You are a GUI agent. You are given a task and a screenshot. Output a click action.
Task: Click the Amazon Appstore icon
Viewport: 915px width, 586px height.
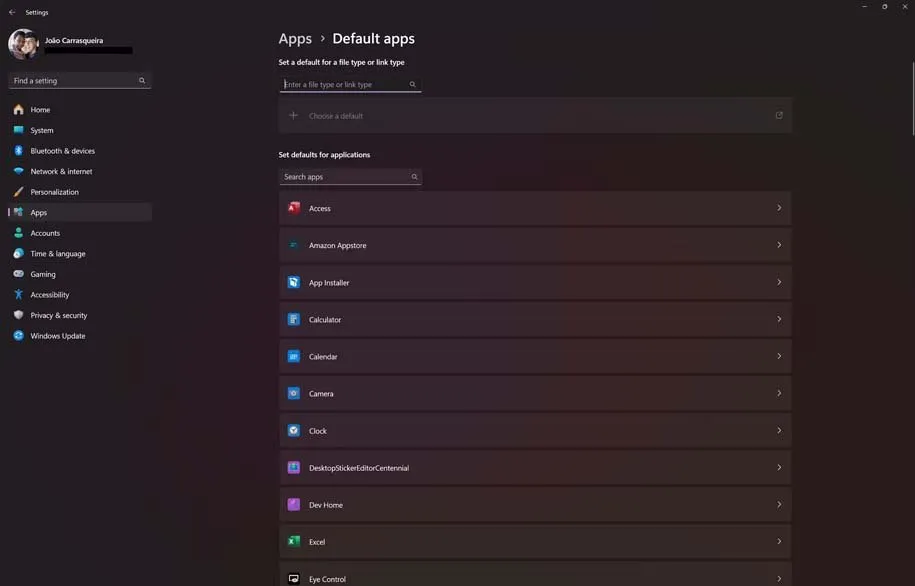pos(294,245)
